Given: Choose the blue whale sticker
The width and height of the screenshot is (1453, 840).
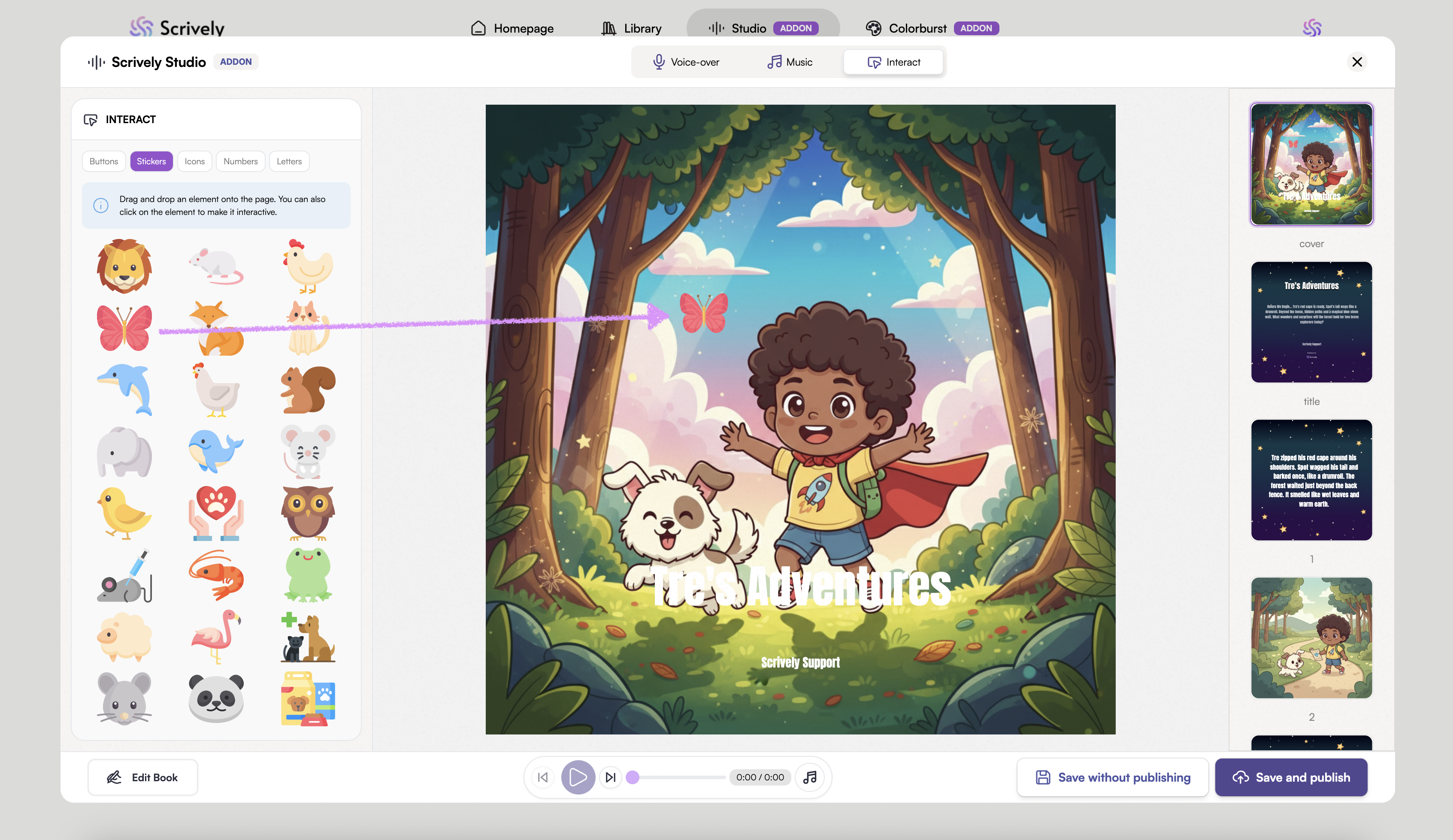Looking at the screenshot, I should (216, 451).
